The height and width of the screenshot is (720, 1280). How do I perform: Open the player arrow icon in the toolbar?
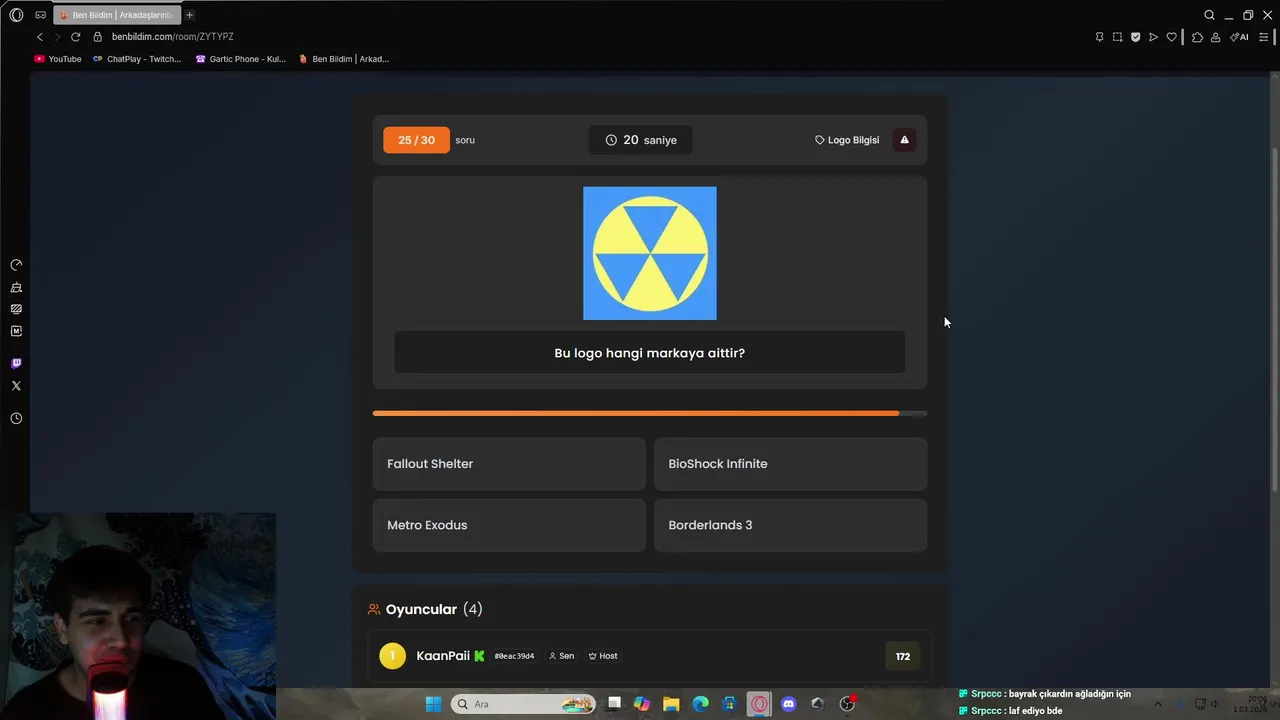coord(1153,37)
